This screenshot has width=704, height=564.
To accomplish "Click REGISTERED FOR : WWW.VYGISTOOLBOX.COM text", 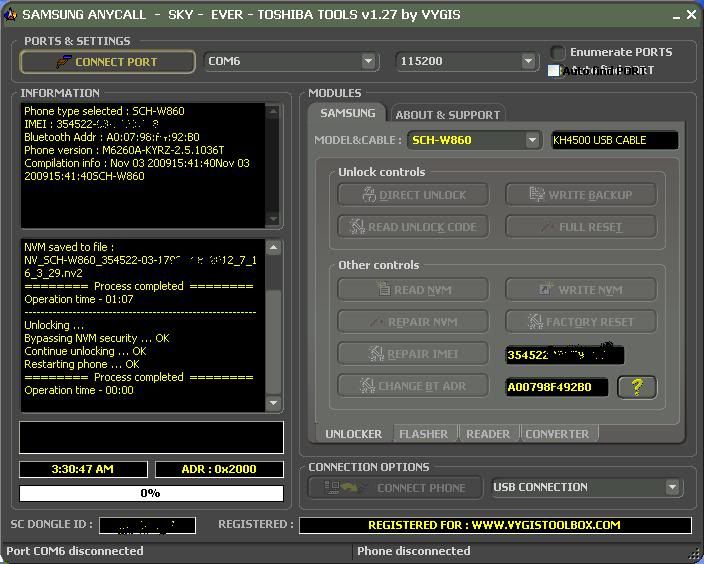I will [494, 525].
